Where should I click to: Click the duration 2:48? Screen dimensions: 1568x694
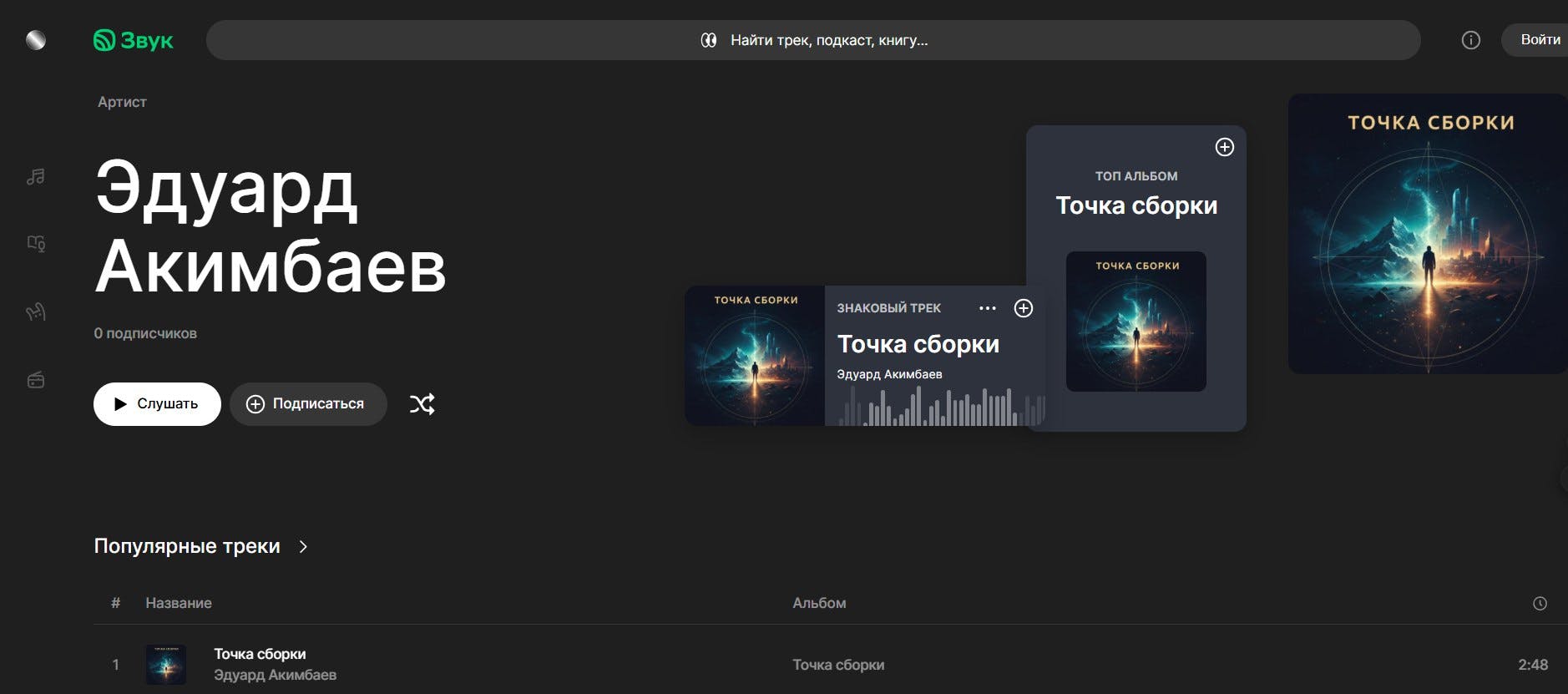coord(1533,665)
